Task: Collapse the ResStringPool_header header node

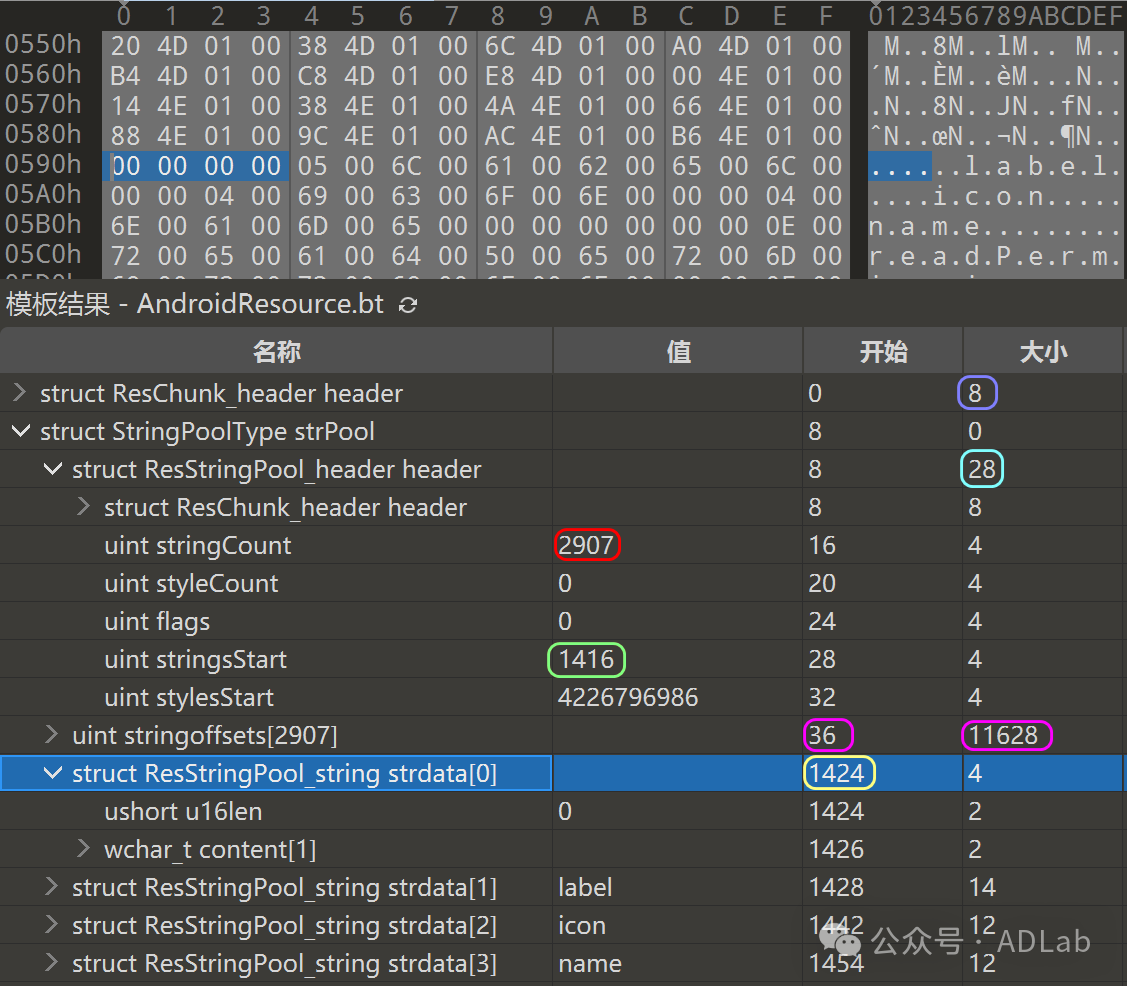Action: pos(52,470)
